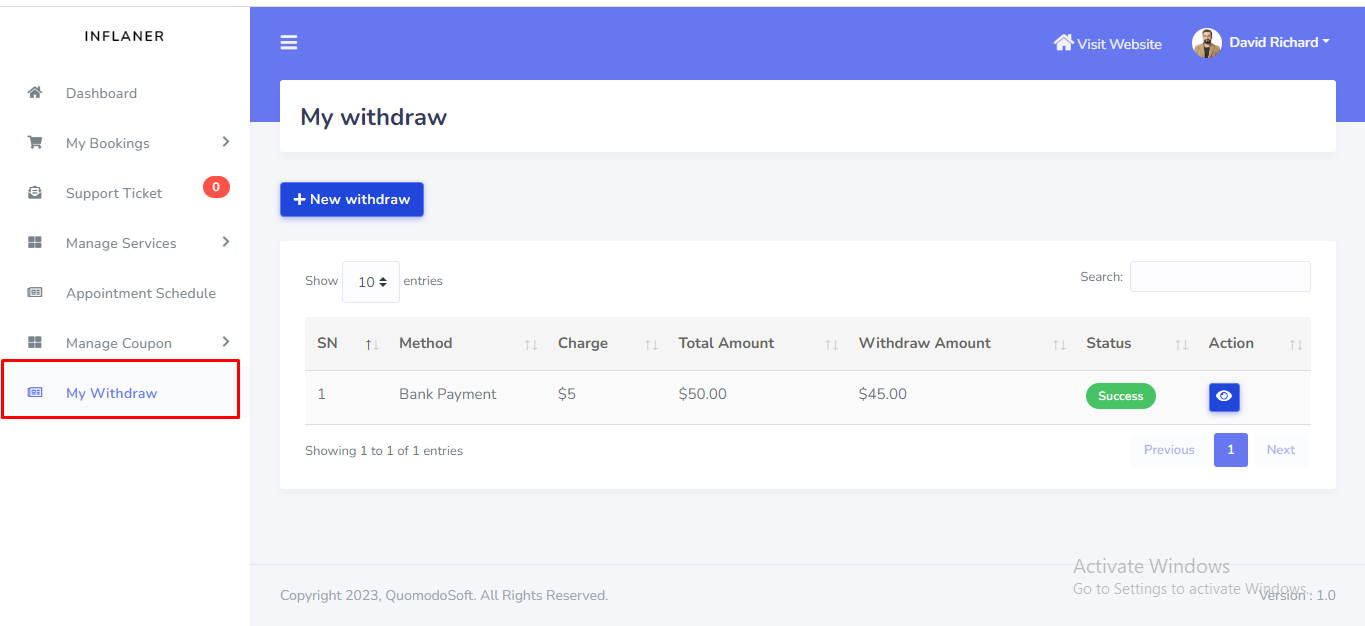Click the Dashboard home icon in sidebar
1365x626 pixels.
pos(35,93)
